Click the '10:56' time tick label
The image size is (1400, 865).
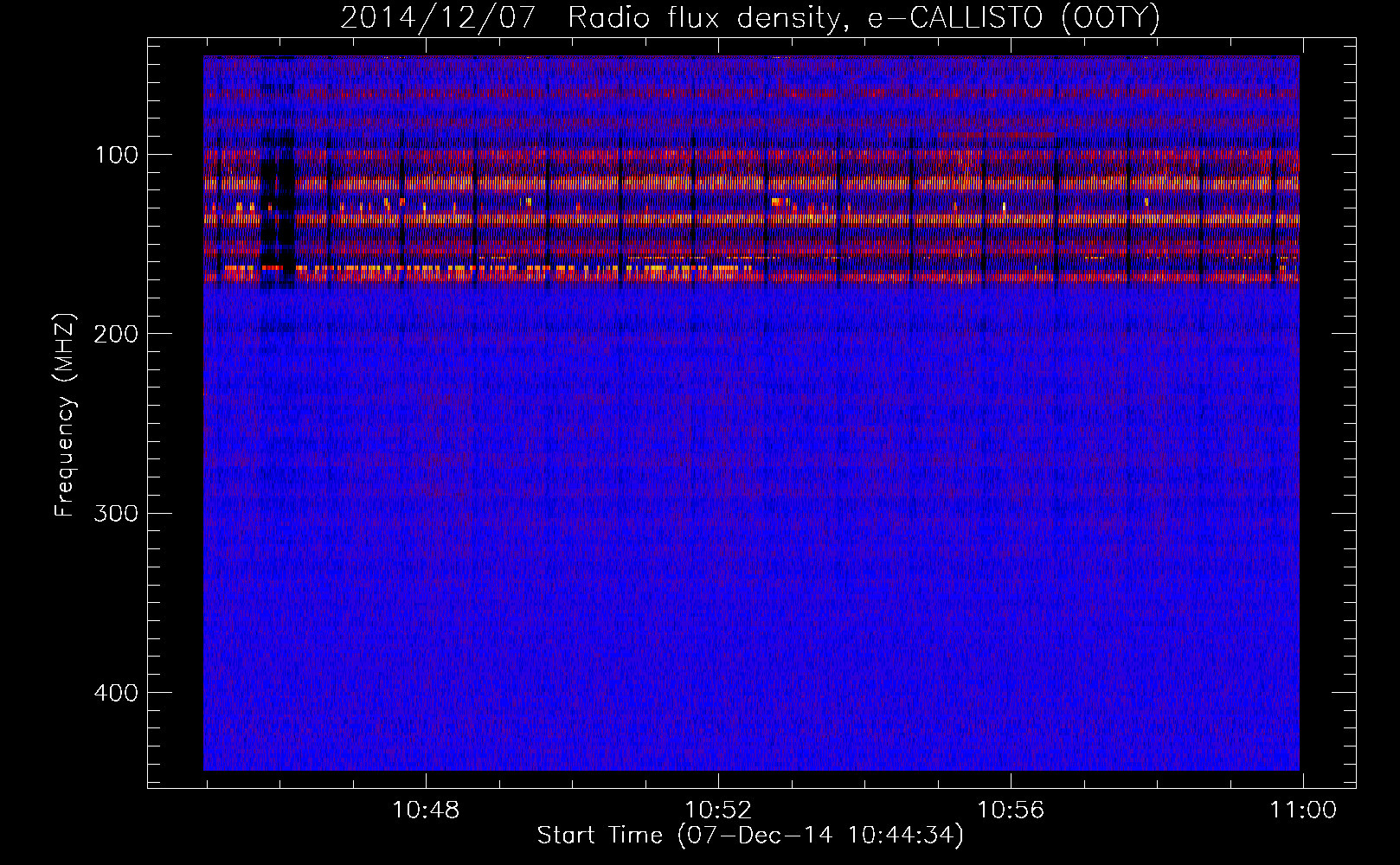[1011, 811]
